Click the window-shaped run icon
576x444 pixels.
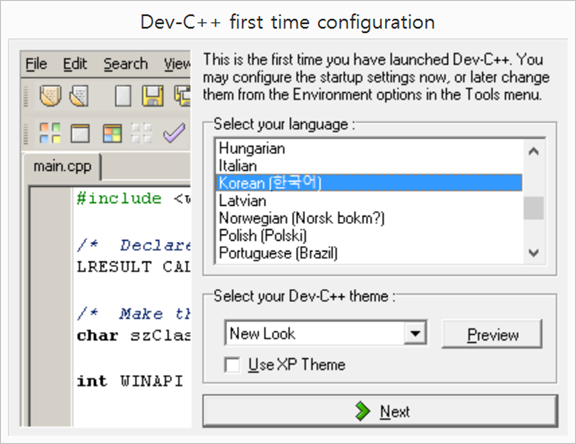(80, 133)
